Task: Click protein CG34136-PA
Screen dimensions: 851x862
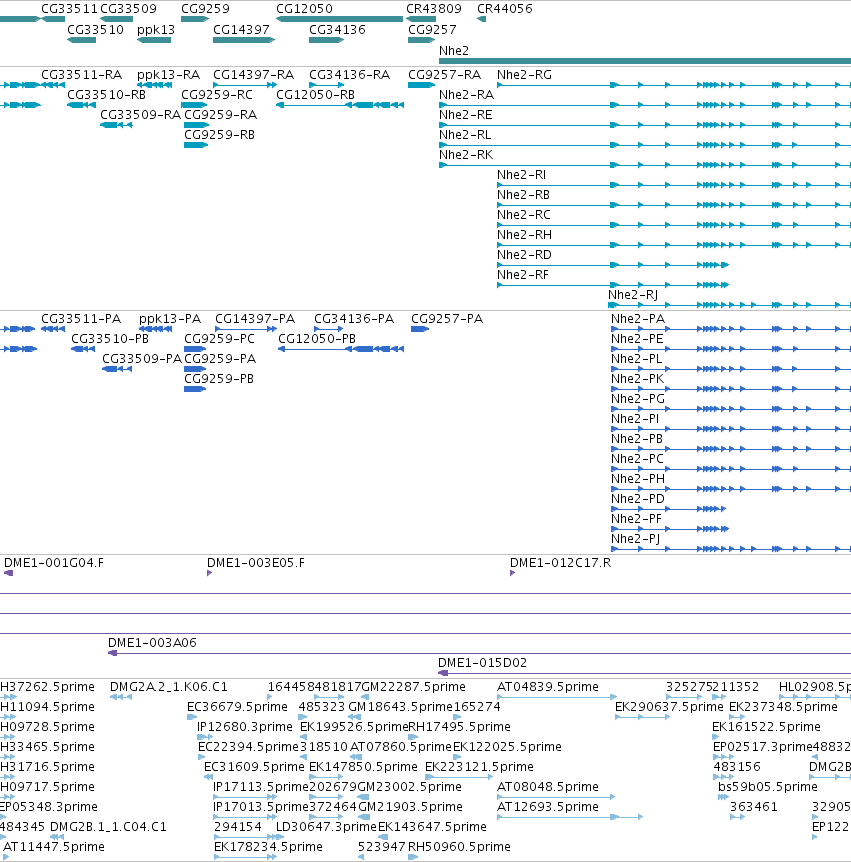Action: 354,319
